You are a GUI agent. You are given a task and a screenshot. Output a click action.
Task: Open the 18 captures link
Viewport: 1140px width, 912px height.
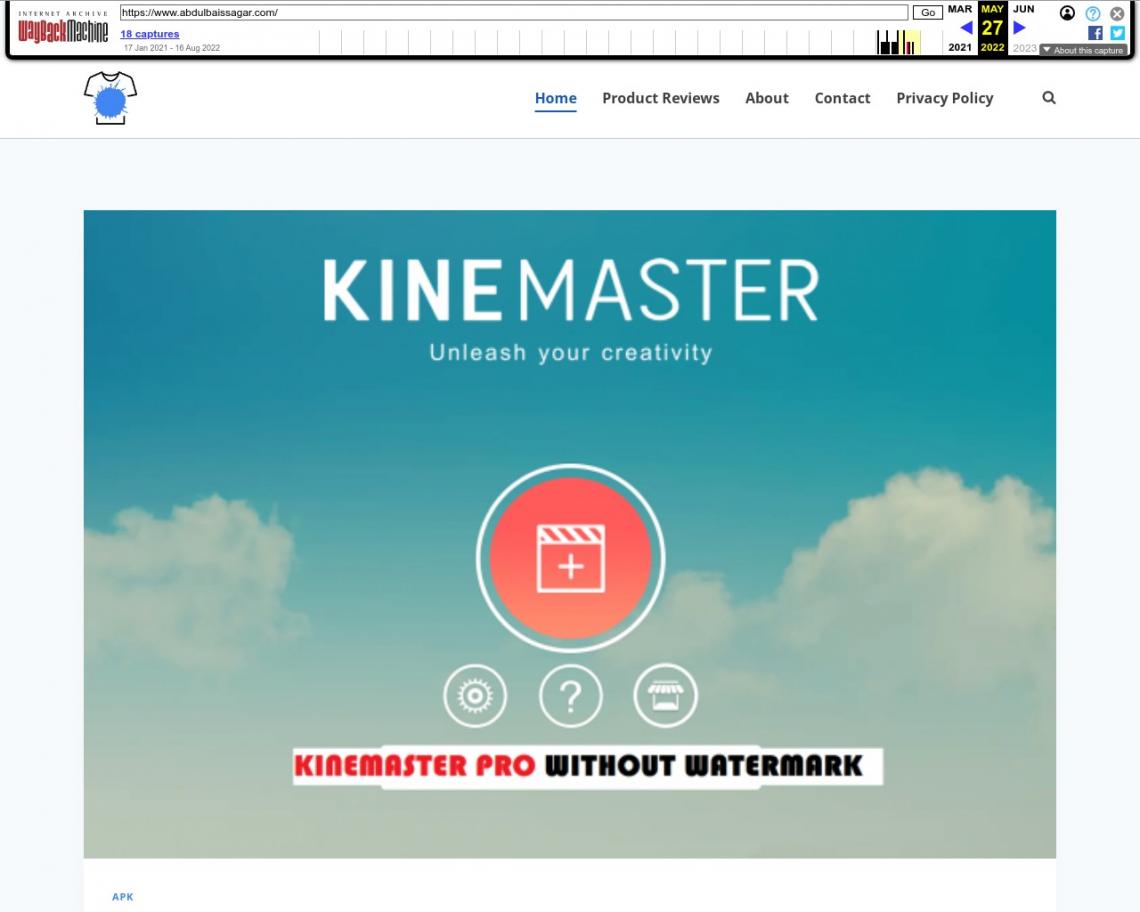tap(150, 33)
